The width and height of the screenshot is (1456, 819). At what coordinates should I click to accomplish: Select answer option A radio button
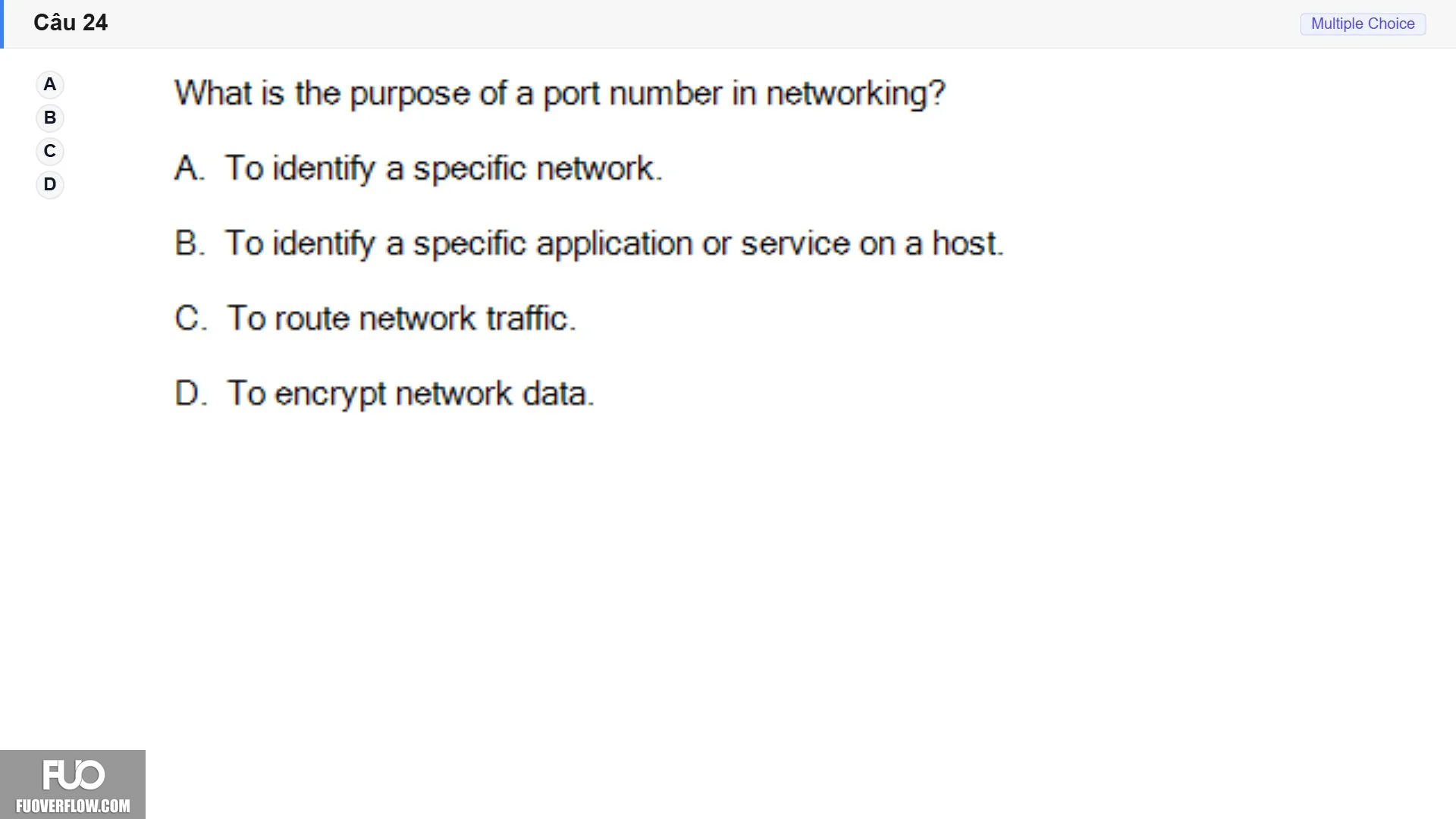point(50,85)
